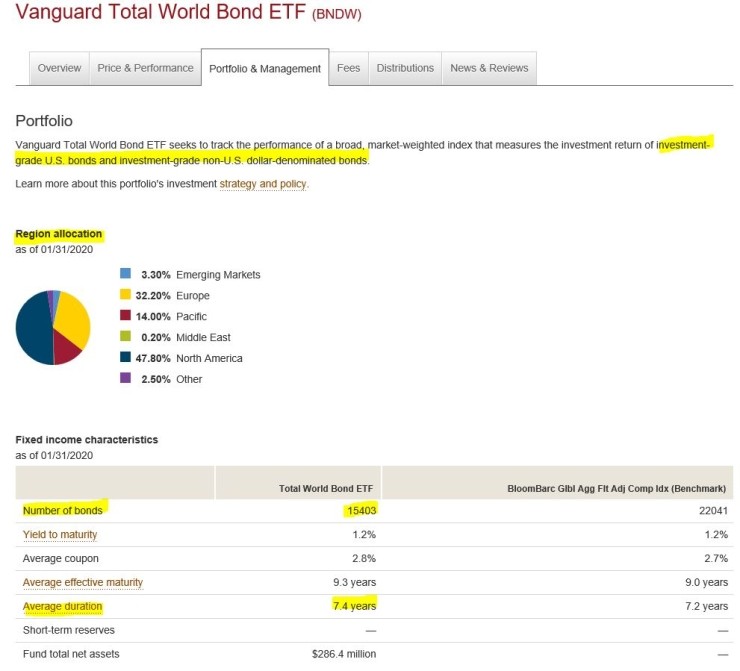740x671 pixels.
Task: Click the Other purple legend swatch
Action: pyautogui.click(x=125, y=377)
